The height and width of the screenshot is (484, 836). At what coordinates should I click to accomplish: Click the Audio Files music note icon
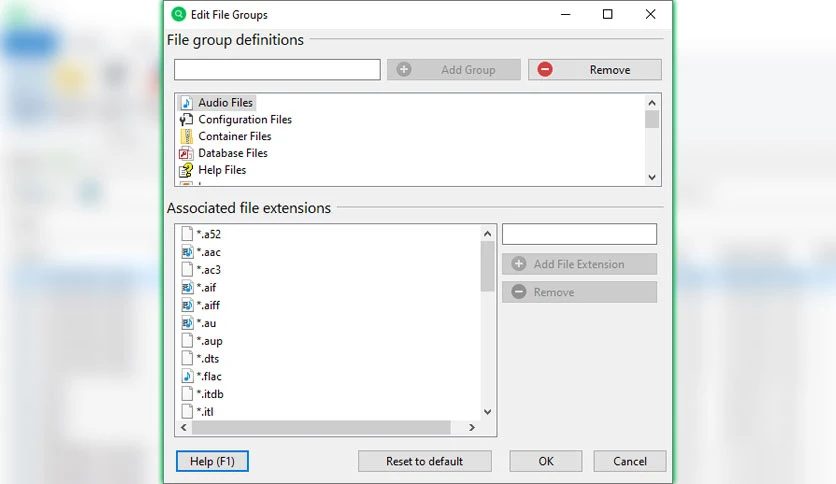click(186, 102)
